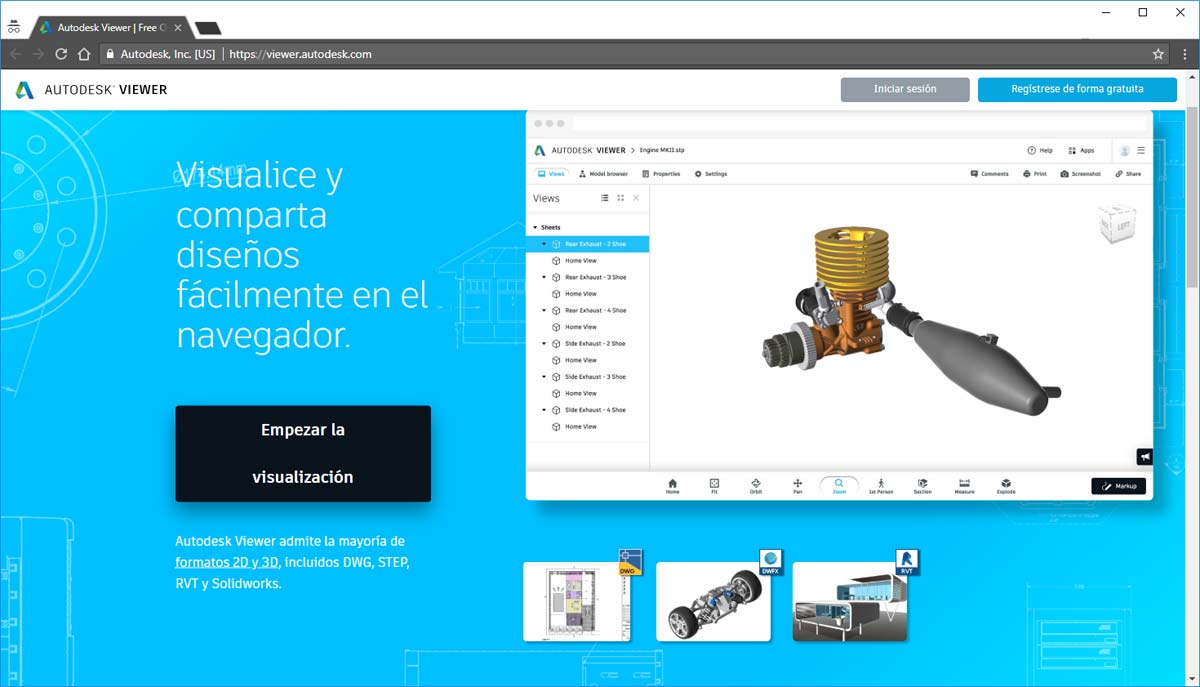Click the browser Home icon

pos(84,54)
